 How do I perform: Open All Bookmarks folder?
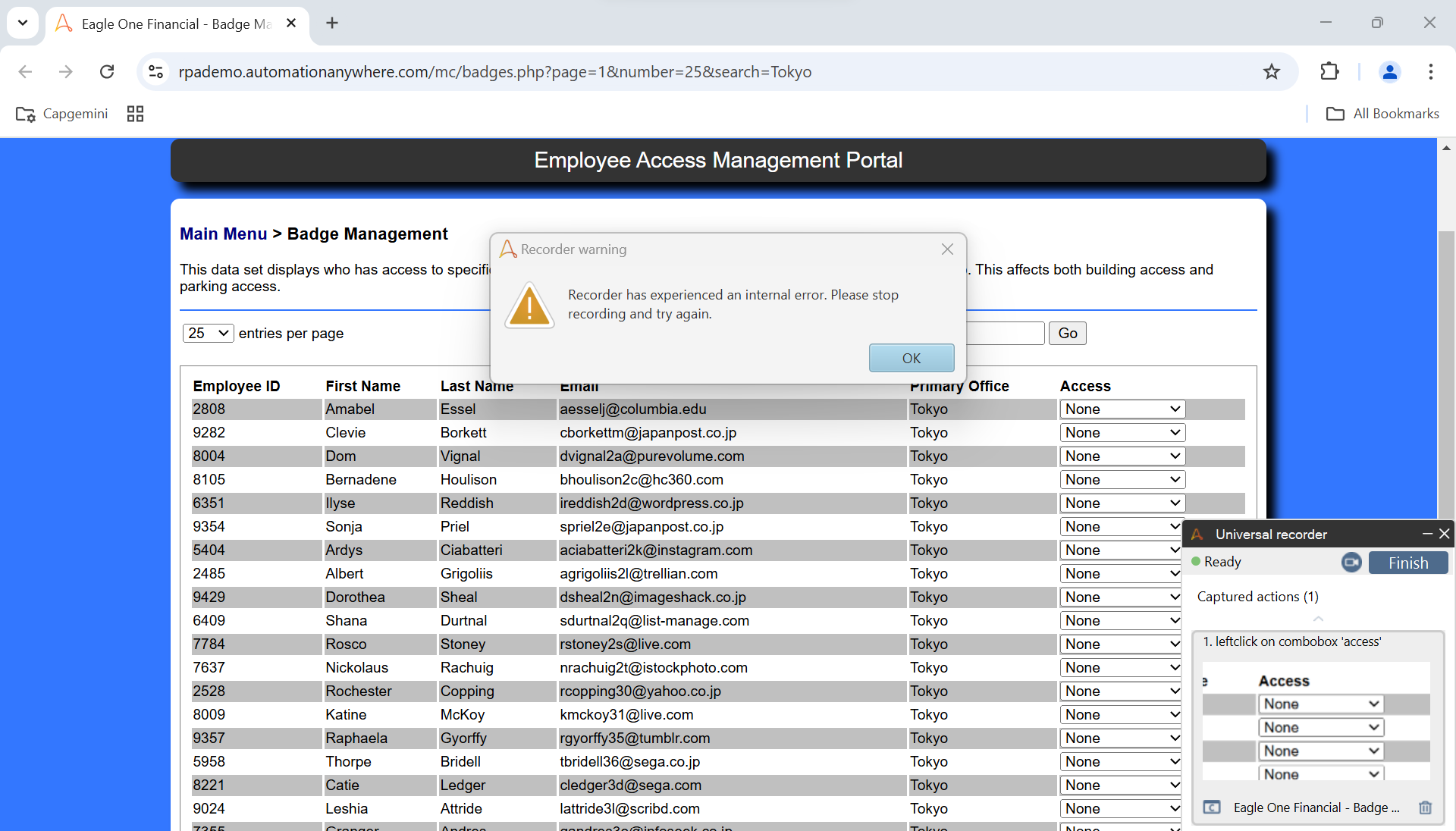1382,114
